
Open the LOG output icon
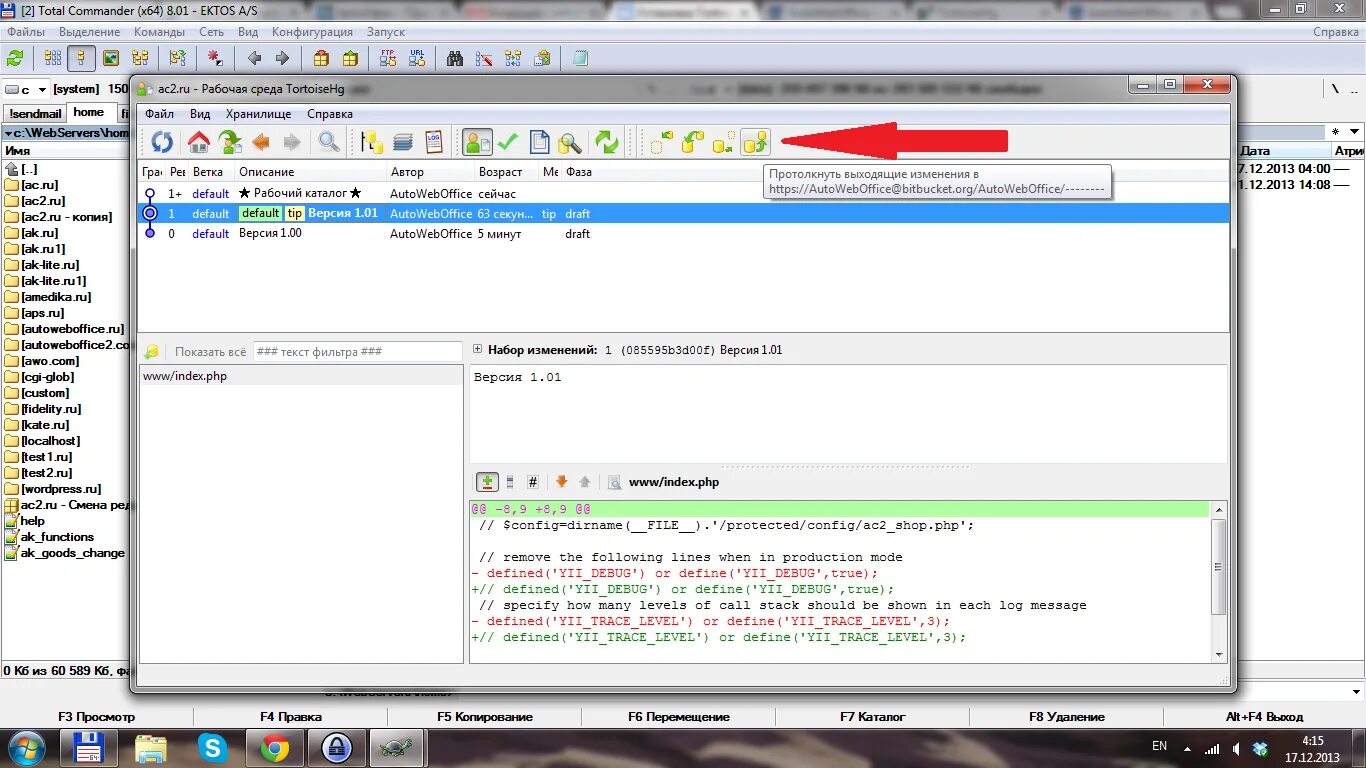434,142
